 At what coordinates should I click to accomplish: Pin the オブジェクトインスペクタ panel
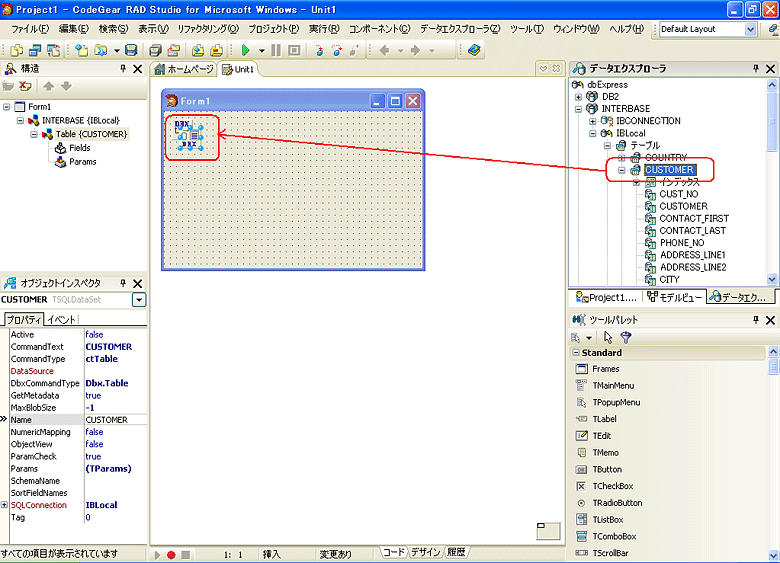click(123, 283)
